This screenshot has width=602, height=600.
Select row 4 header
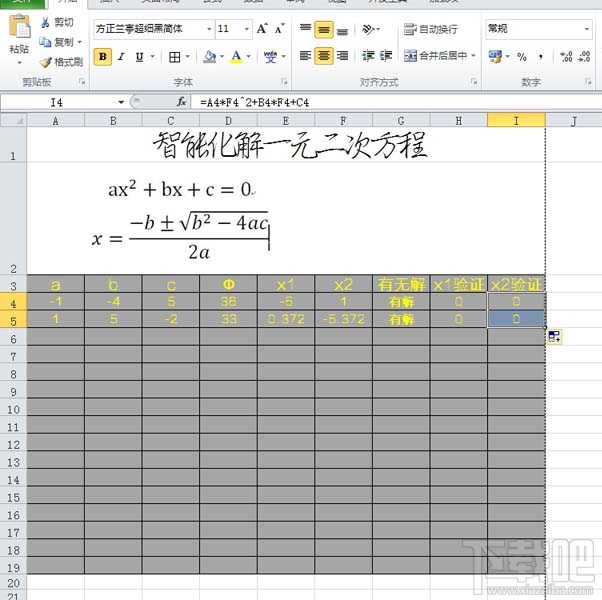tap(13, 303)
